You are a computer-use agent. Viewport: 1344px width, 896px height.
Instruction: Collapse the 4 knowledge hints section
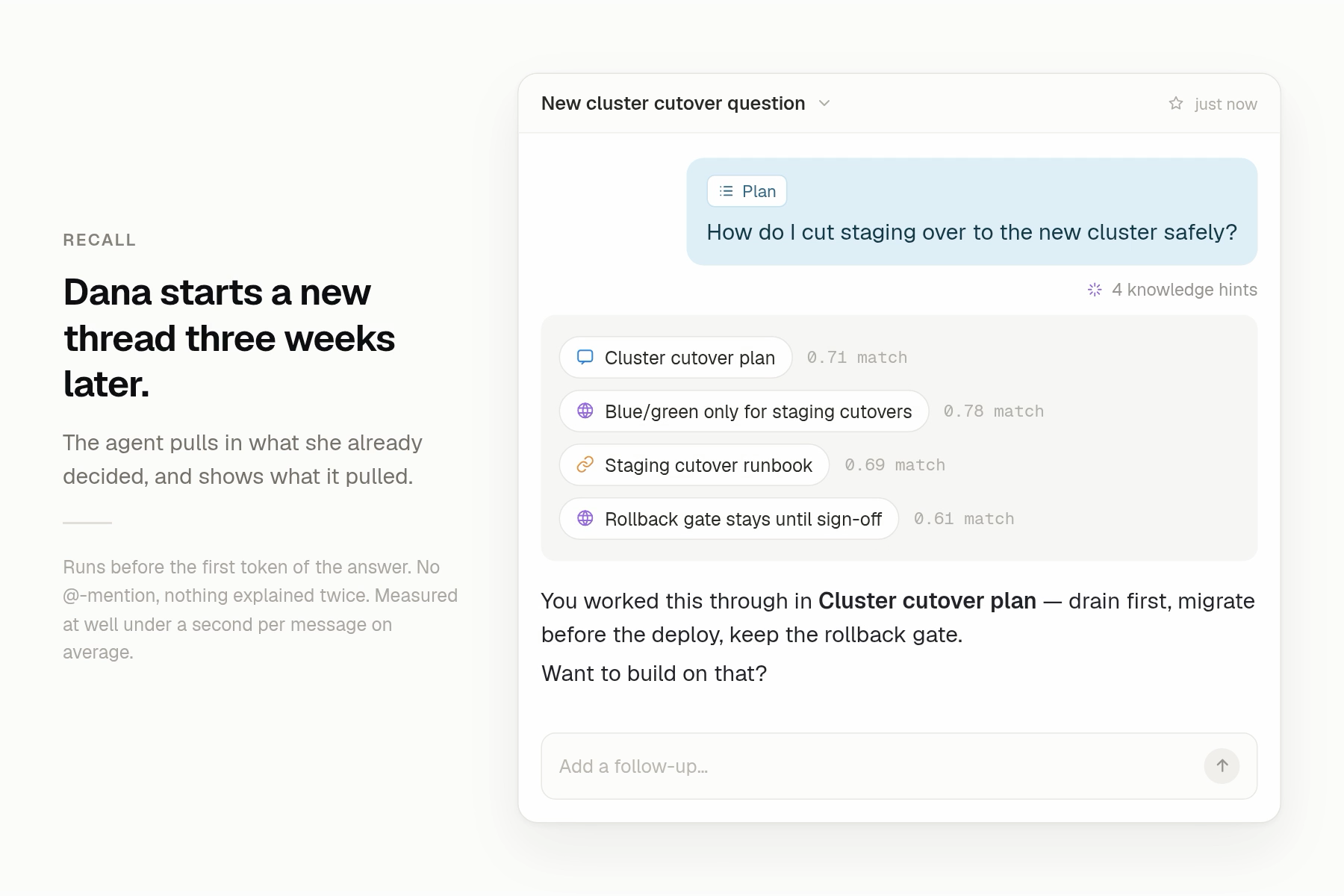tap(1172, 290)
